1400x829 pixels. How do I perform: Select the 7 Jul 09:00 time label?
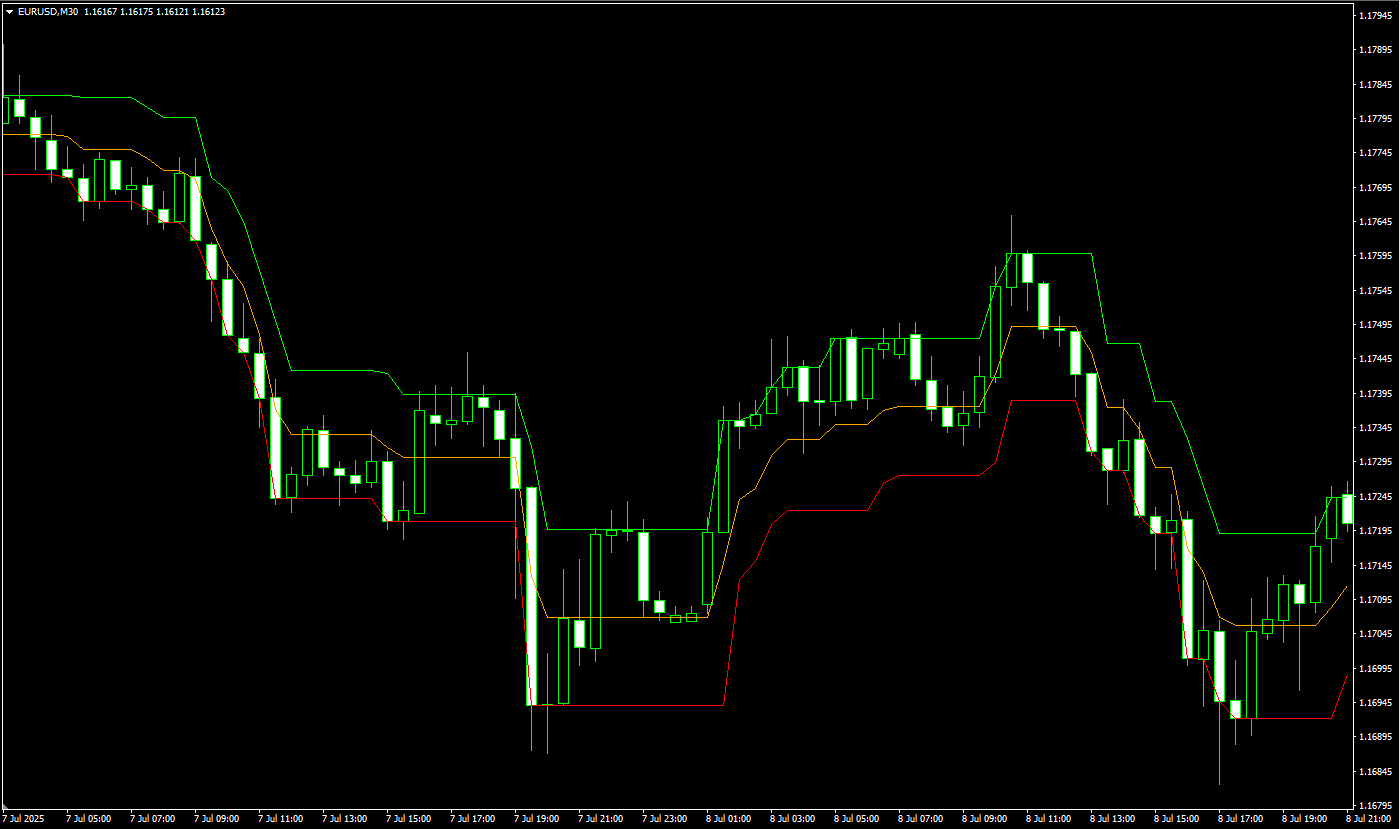coord(216,819)
